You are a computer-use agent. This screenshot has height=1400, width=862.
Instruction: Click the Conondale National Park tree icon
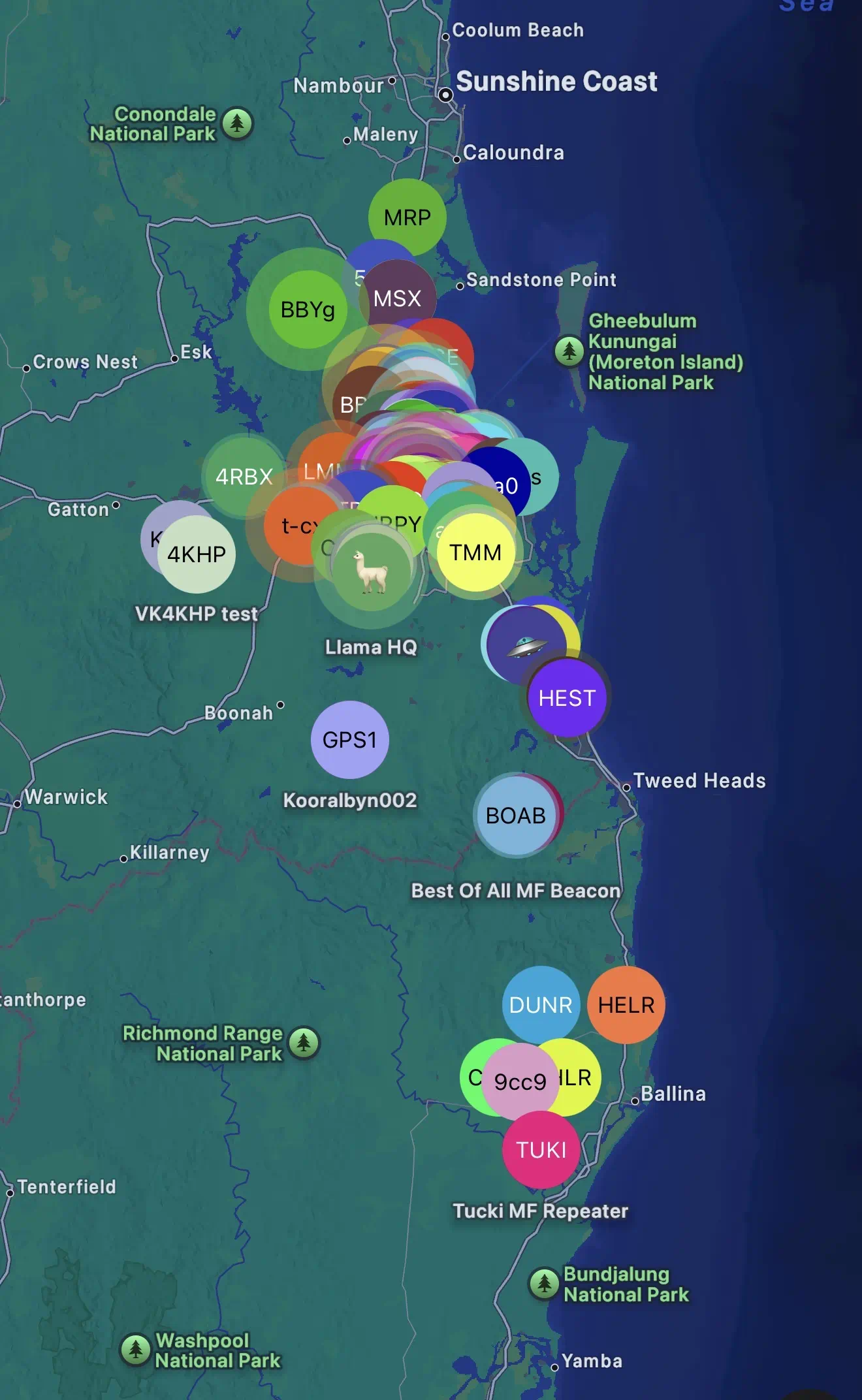pyautogui.click(x=237, y=123)
